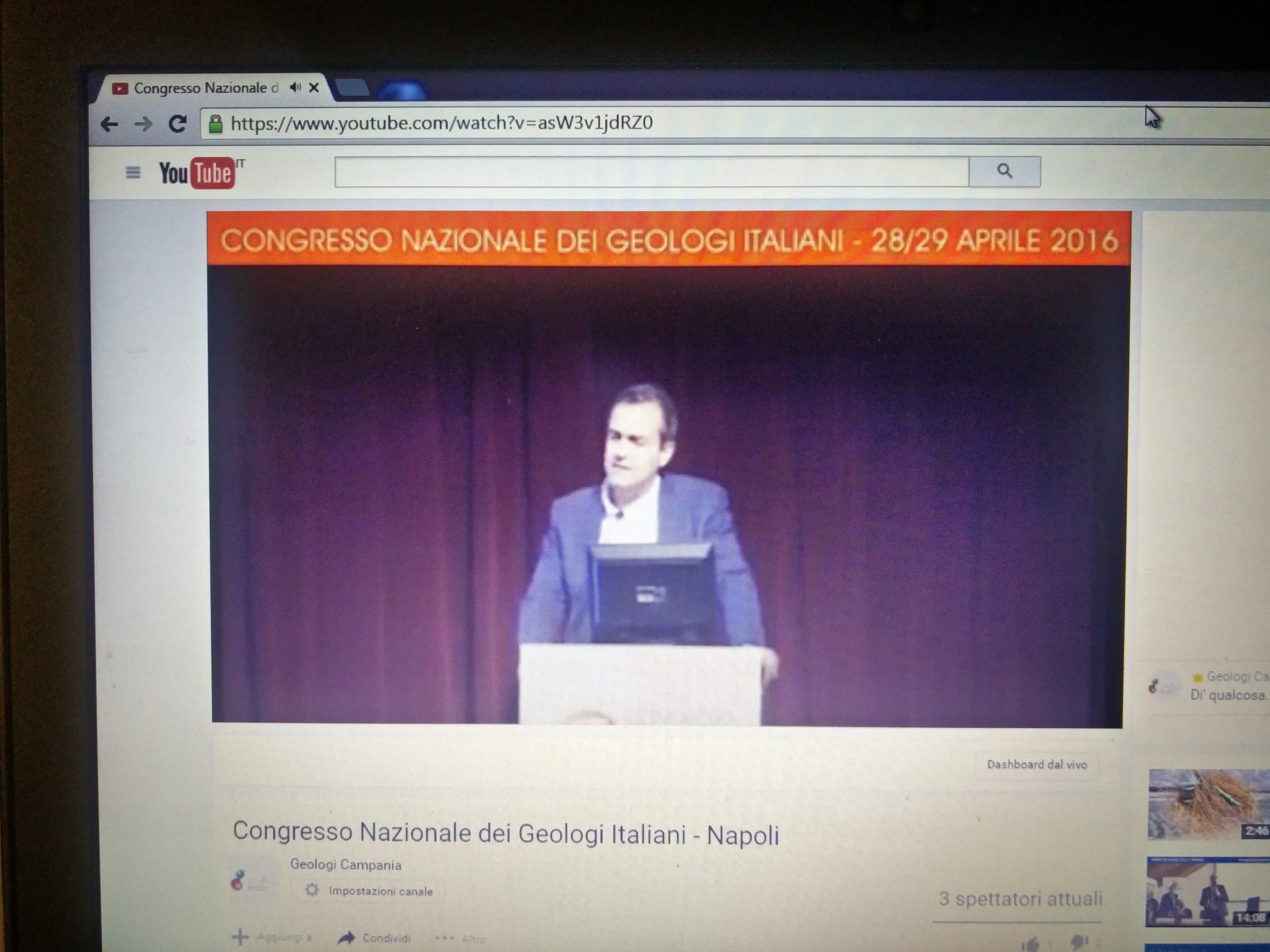Close the Congresso Nazionale tab
This screenshot has height=952, width=1270.
pos(314,88)
